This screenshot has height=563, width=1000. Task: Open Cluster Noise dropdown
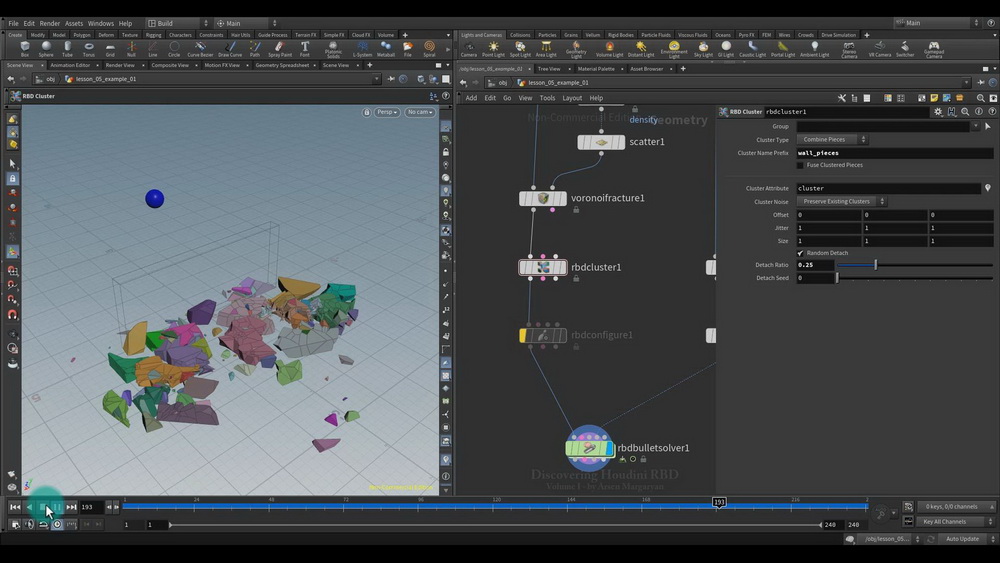(841, 201)
